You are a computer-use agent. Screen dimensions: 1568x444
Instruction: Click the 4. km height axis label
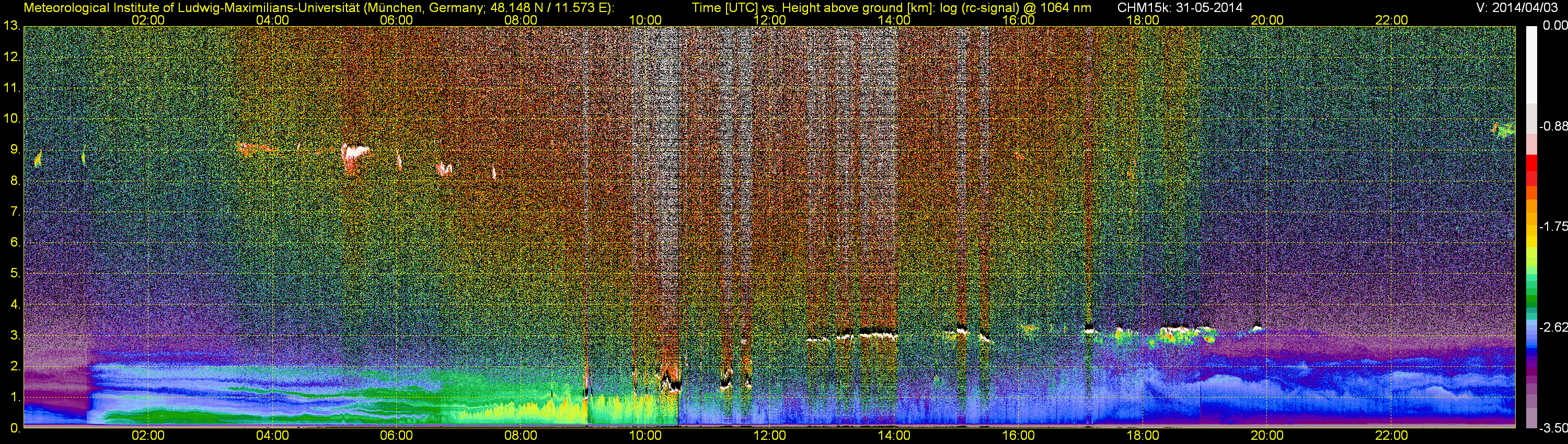click(x=16, y=304)
